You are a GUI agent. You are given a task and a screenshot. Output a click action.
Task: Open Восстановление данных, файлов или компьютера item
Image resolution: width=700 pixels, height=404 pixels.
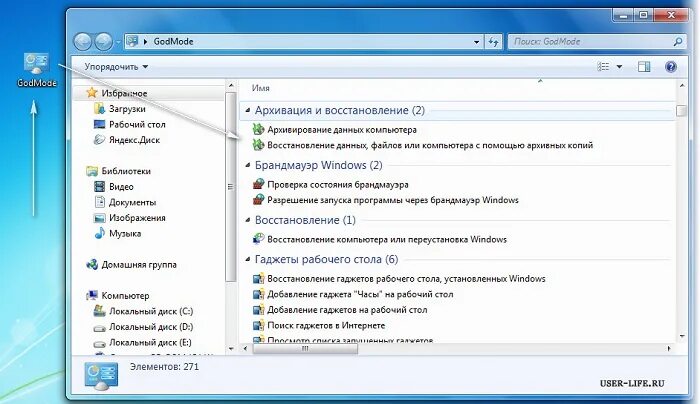(x=430, y=146)
